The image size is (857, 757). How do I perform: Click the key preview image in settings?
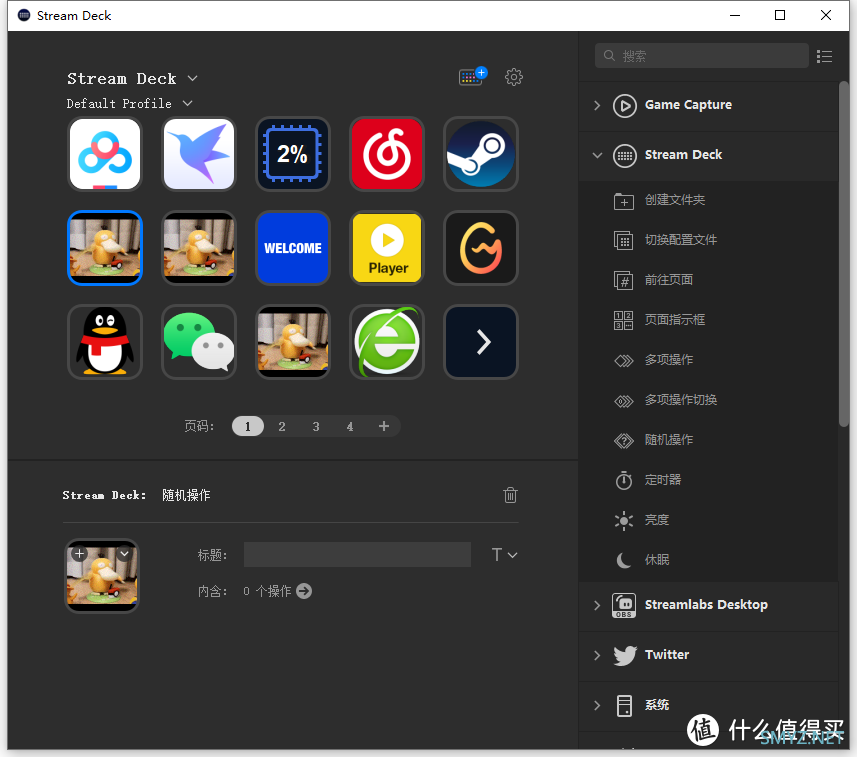102,576
